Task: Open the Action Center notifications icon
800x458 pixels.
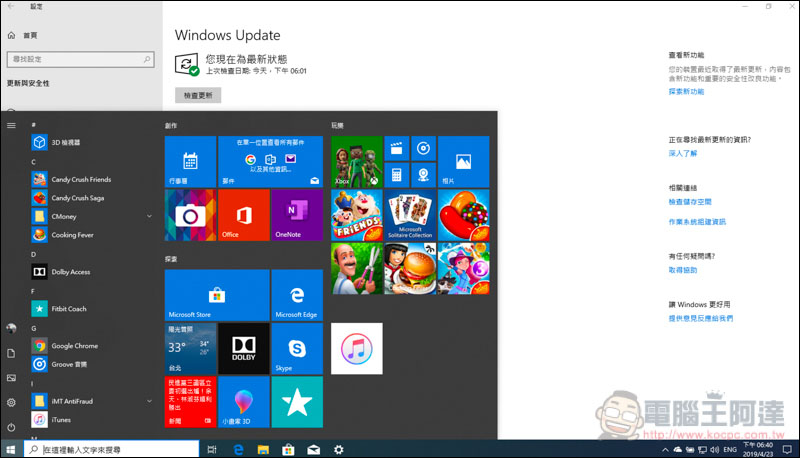Action: [x=787, y=450]
